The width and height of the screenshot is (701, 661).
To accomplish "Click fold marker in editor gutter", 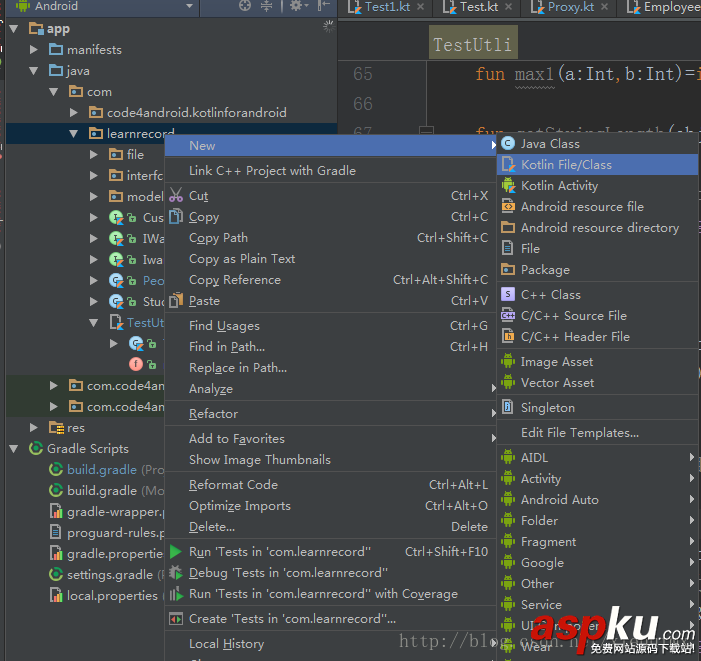I will pos(427,131).
